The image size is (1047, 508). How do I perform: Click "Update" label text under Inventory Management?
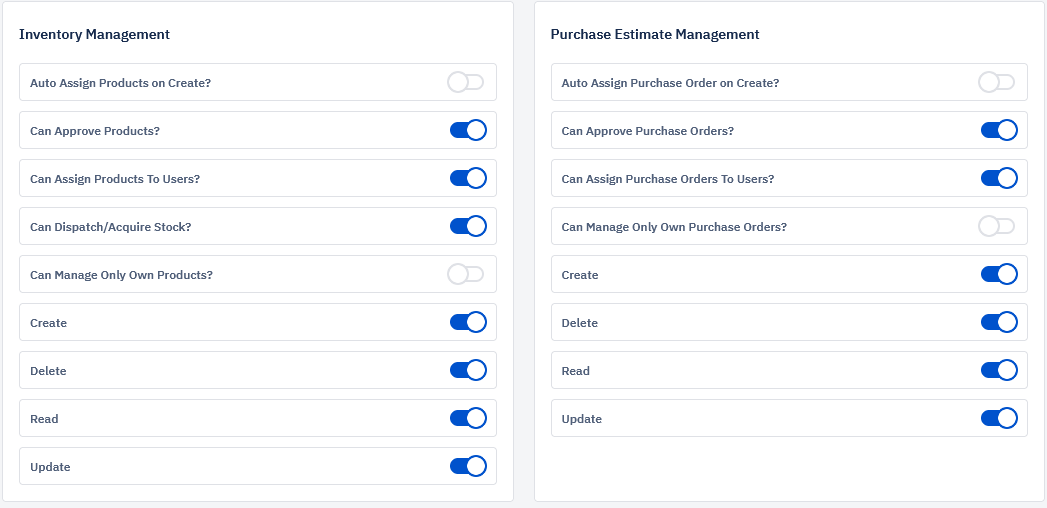click(x=50, y=467)
